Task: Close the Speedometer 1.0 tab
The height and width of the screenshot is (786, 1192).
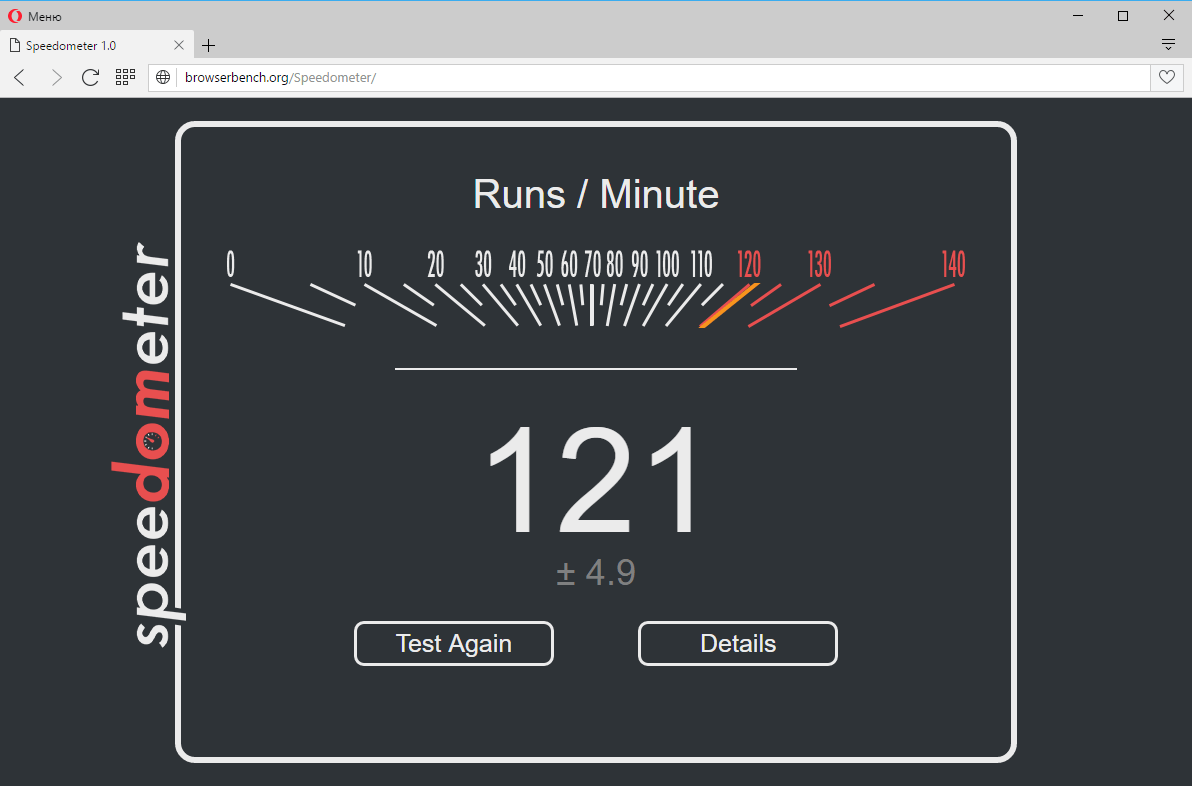Action: pos(179,46)
